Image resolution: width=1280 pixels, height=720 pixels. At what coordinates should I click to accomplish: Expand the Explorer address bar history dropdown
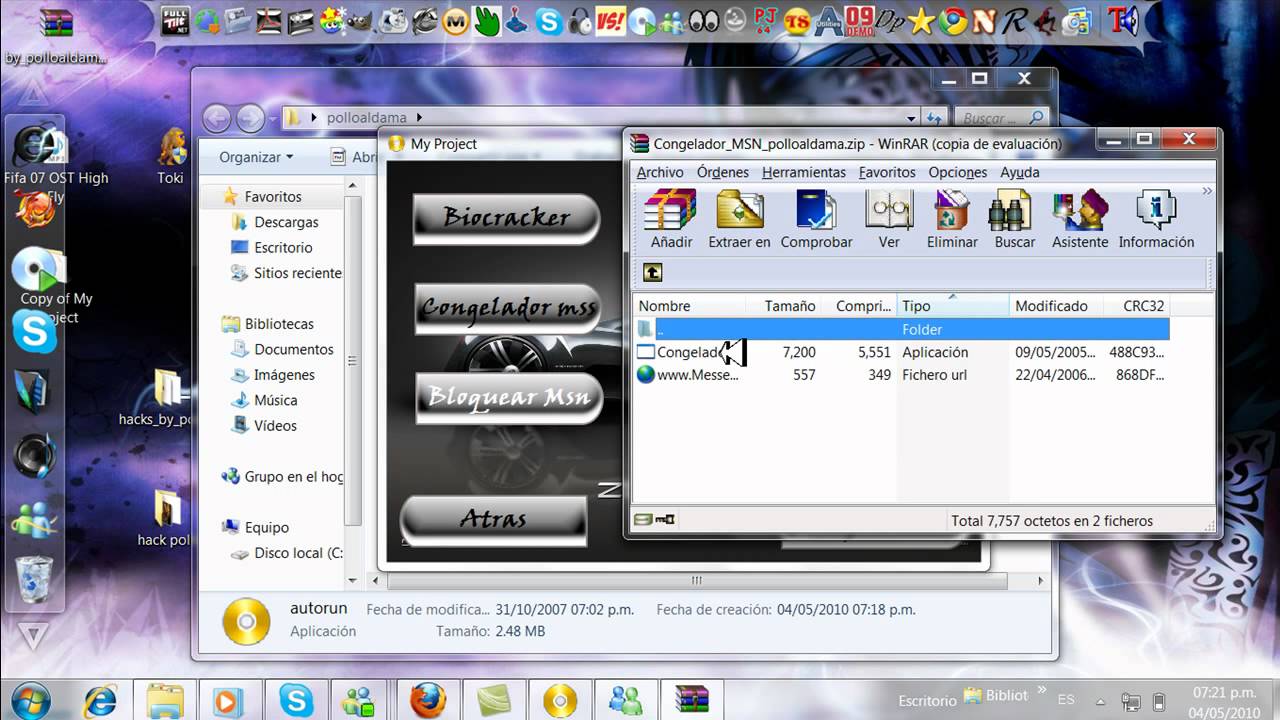click(911, 118)
